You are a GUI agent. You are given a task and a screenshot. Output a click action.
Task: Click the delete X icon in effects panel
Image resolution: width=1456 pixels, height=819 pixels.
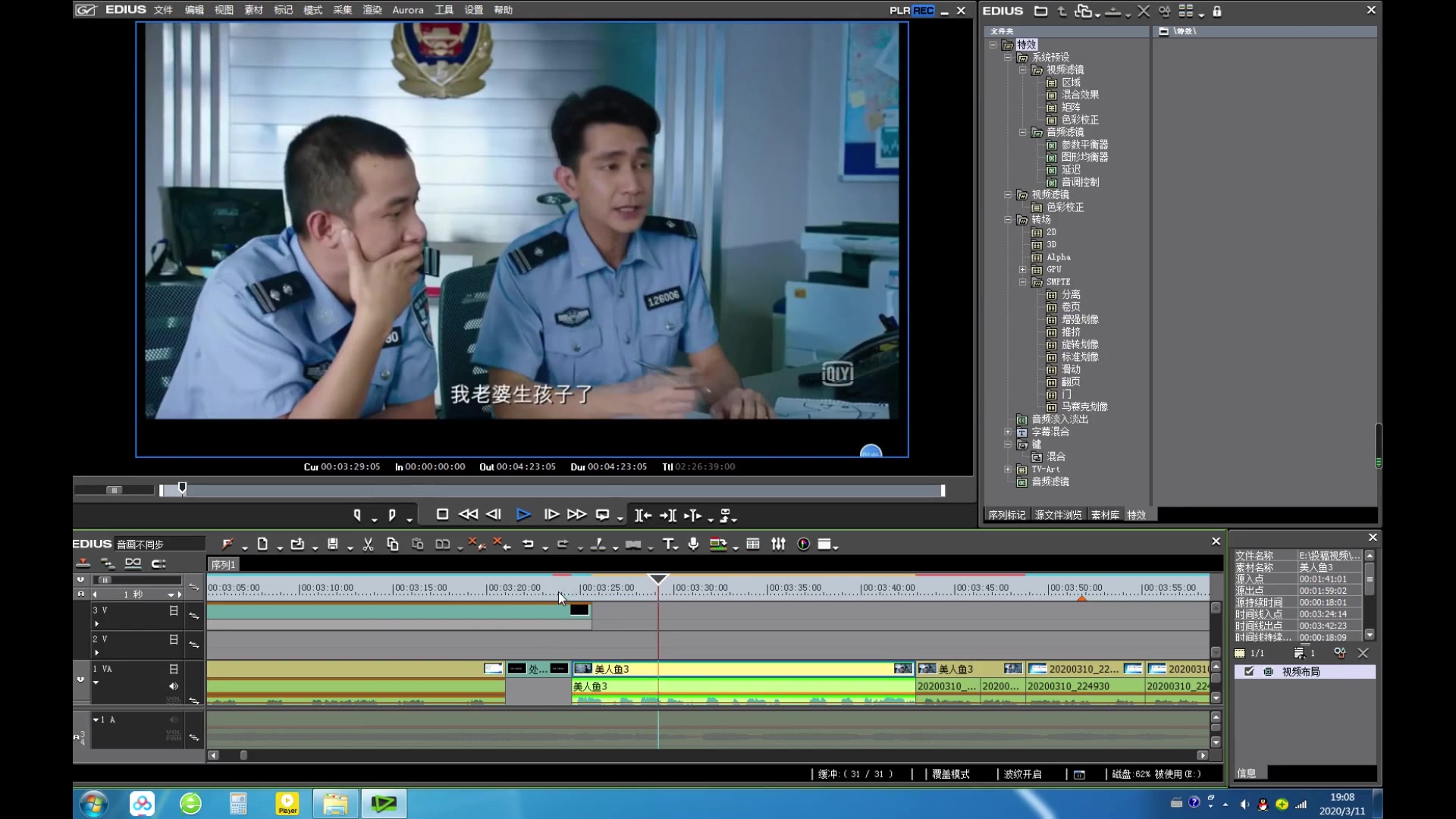[1144, 11]
